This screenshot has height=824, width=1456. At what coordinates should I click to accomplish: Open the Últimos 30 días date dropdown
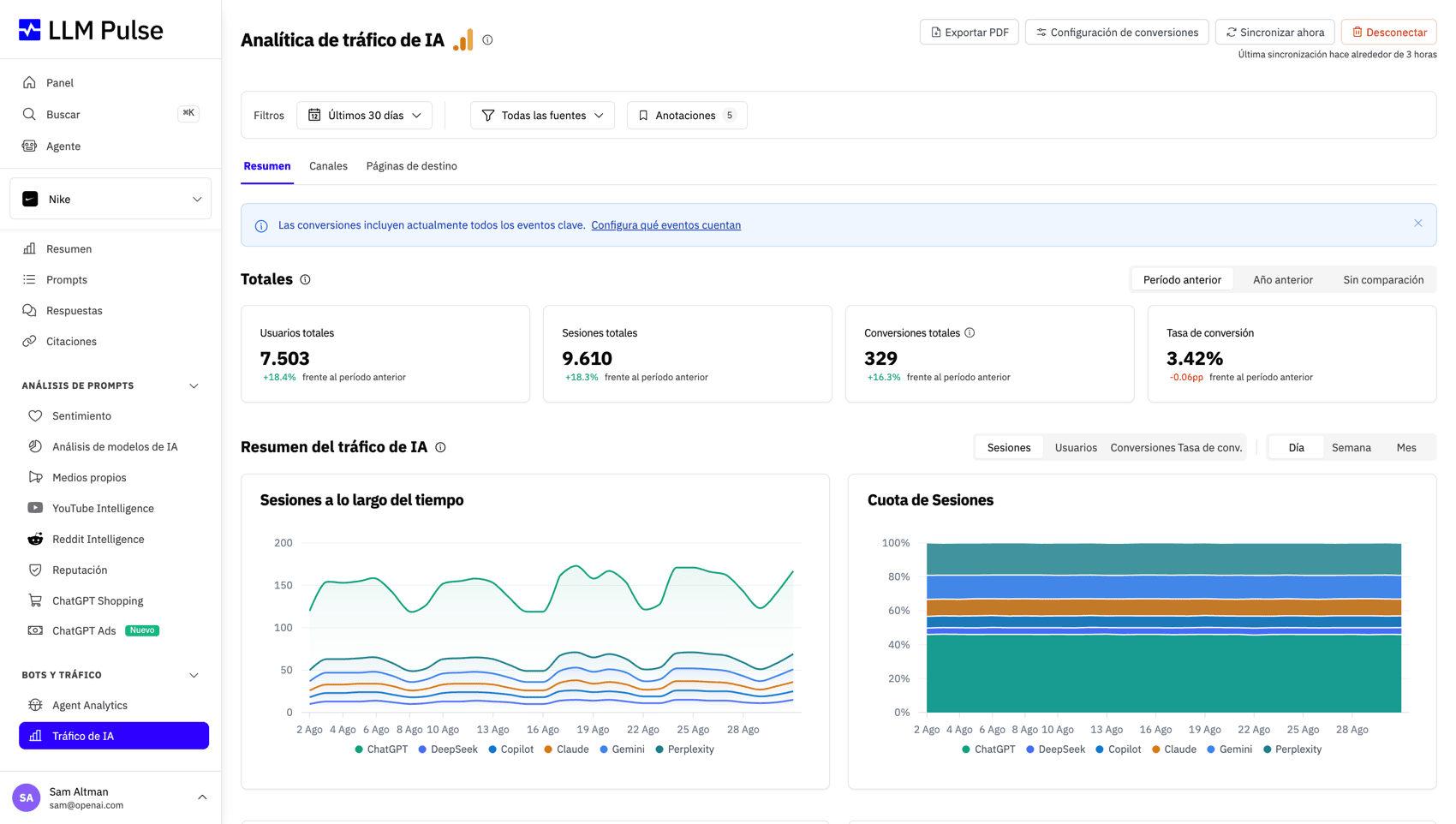point(365,116)
